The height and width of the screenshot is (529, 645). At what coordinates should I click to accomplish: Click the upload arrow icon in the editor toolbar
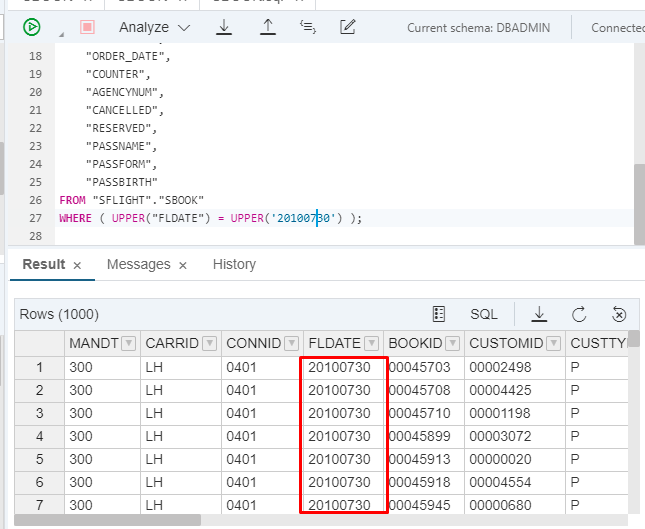(x=268, y=27)
